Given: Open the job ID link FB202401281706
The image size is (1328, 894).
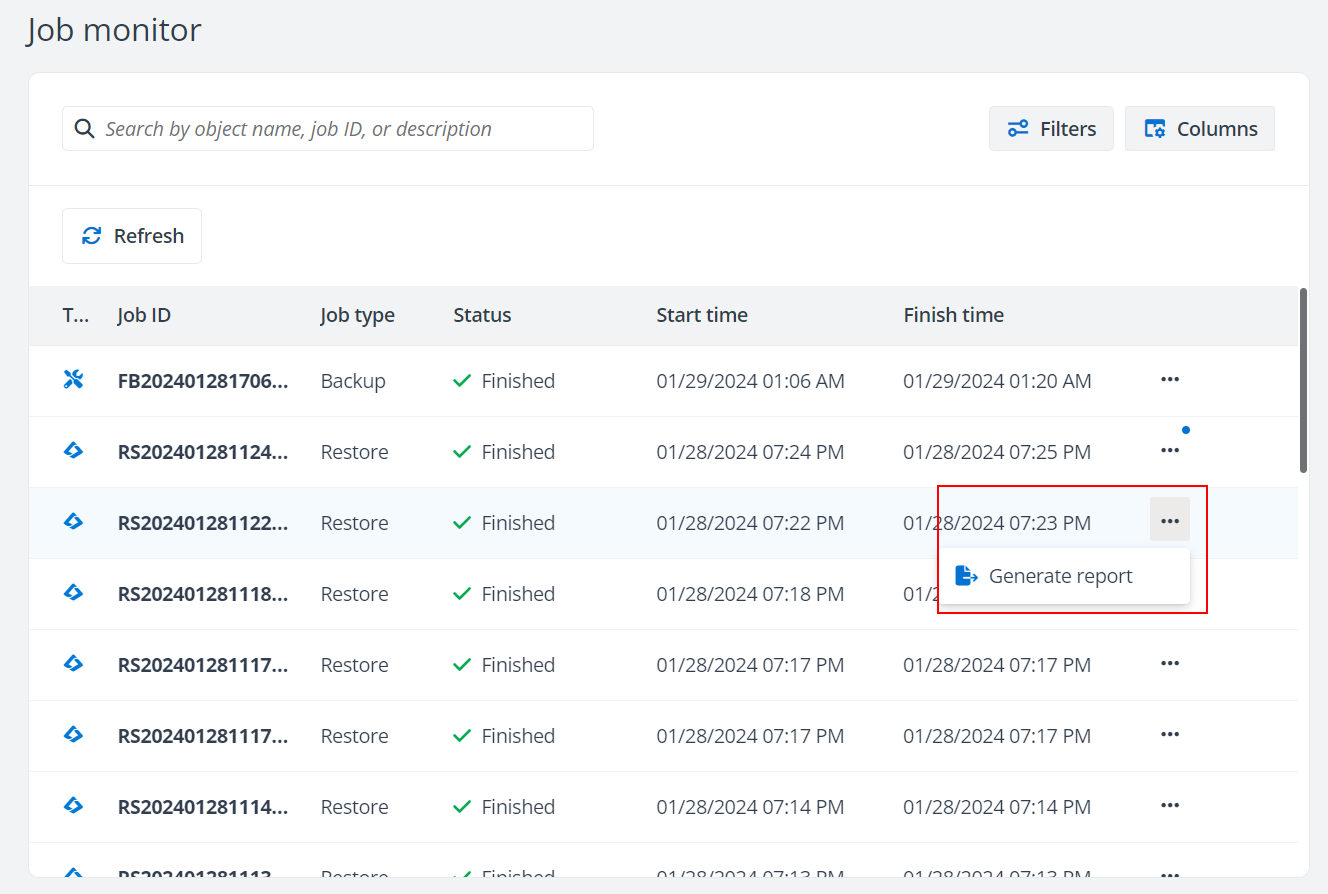Looking at the screenshot, I should click(x=203, y=380).
